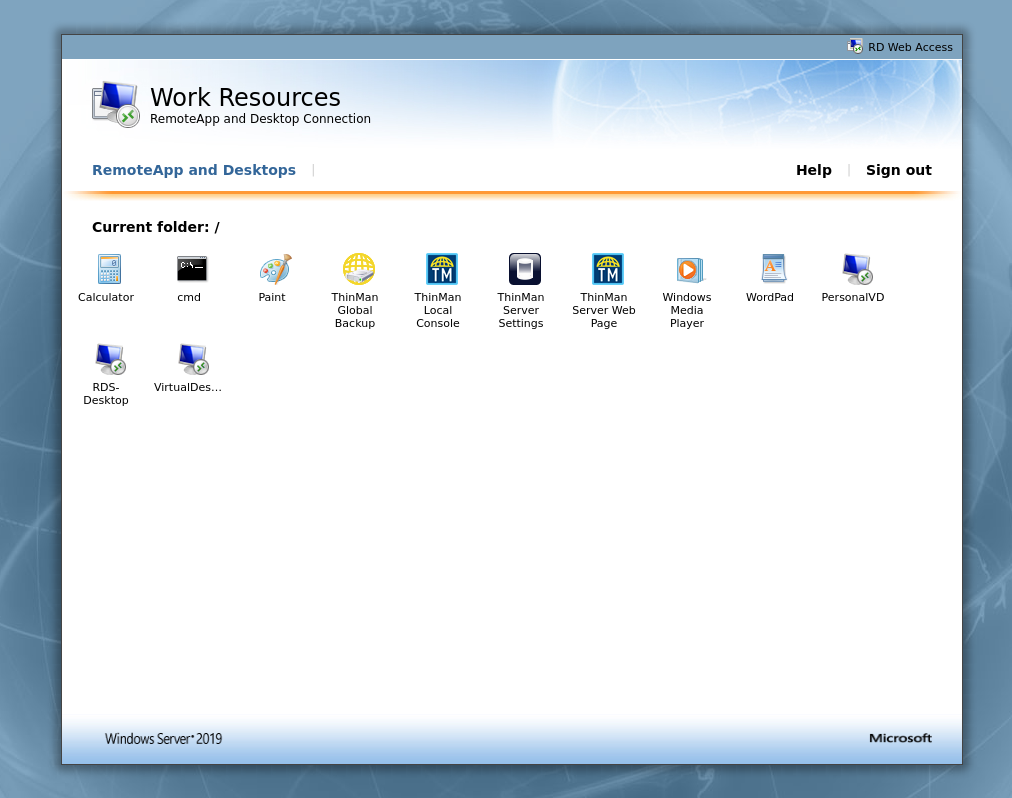Connect to the PersonalVD desktop icon
This screenshot has width=1012, height=798.
pos(856,269)
